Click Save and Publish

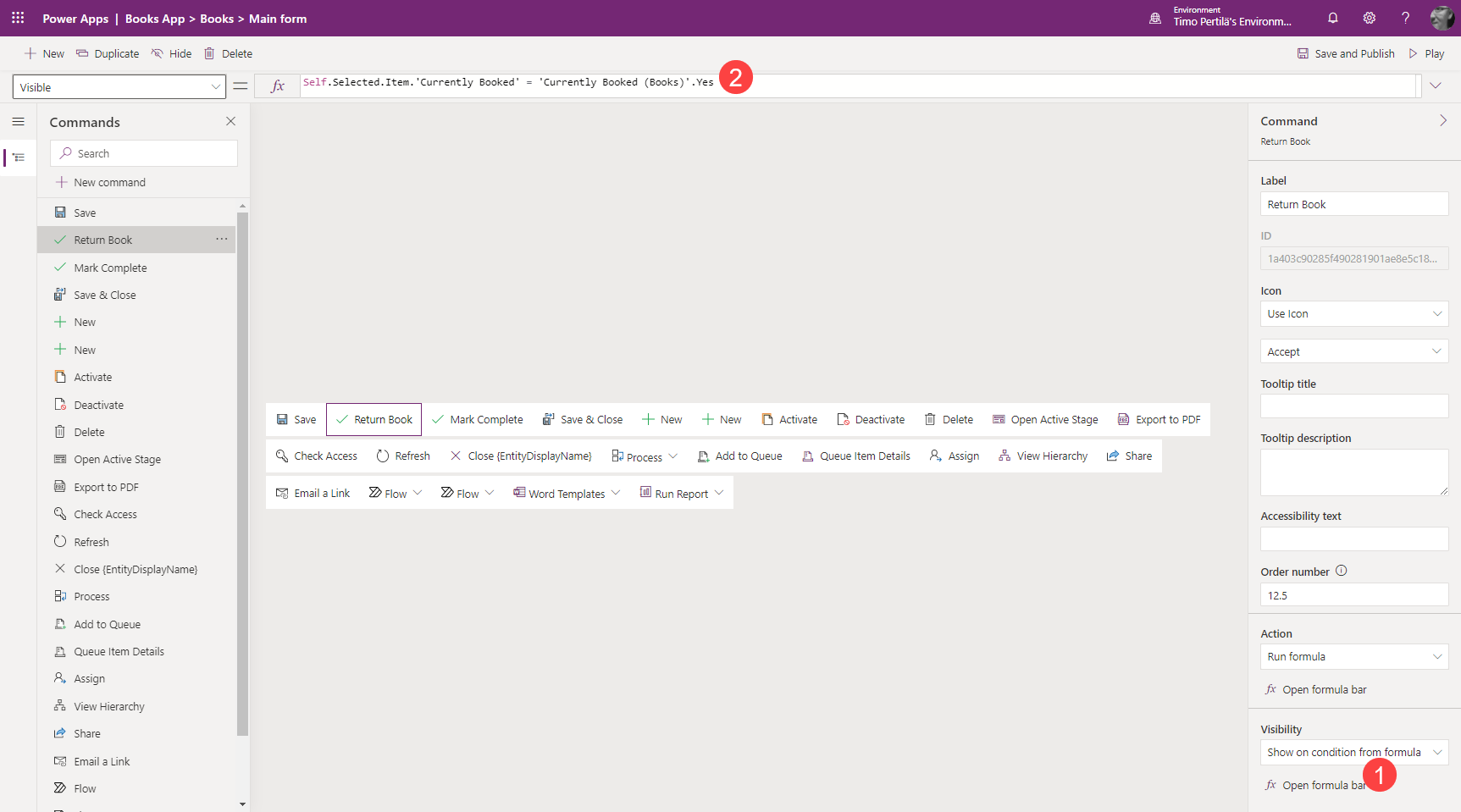[x=1346, y=53]
